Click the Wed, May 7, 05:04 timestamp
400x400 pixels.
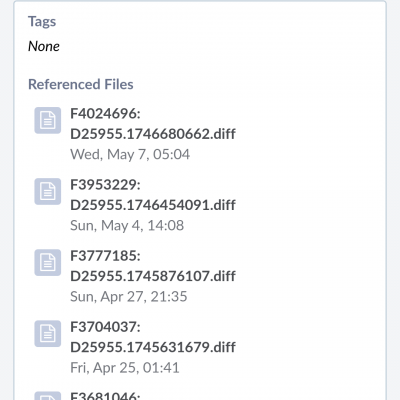[130, 154]
